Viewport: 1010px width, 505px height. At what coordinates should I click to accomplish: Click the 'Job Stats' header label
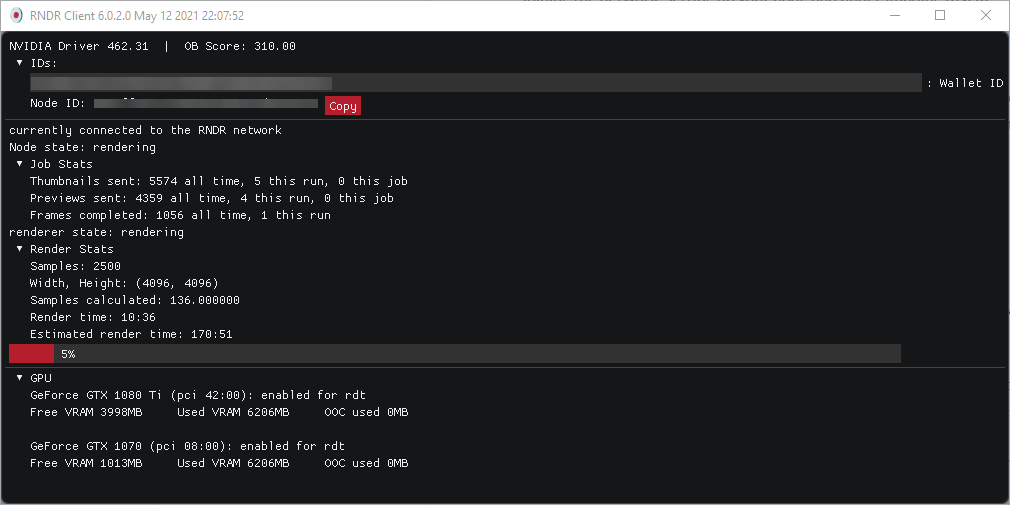pyautogui.click(x=61, y=164)
